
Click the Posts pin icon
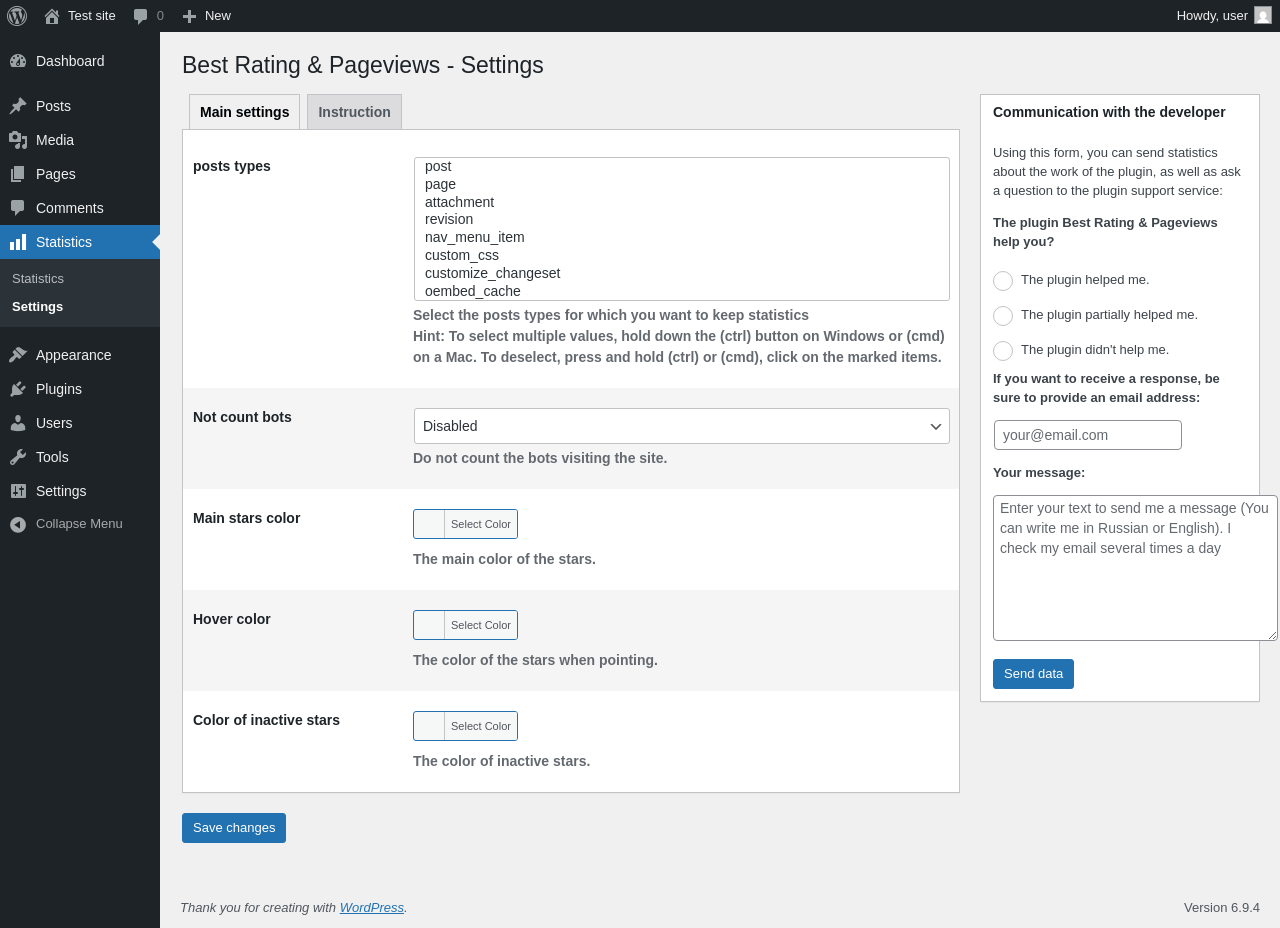pos(18,106)
